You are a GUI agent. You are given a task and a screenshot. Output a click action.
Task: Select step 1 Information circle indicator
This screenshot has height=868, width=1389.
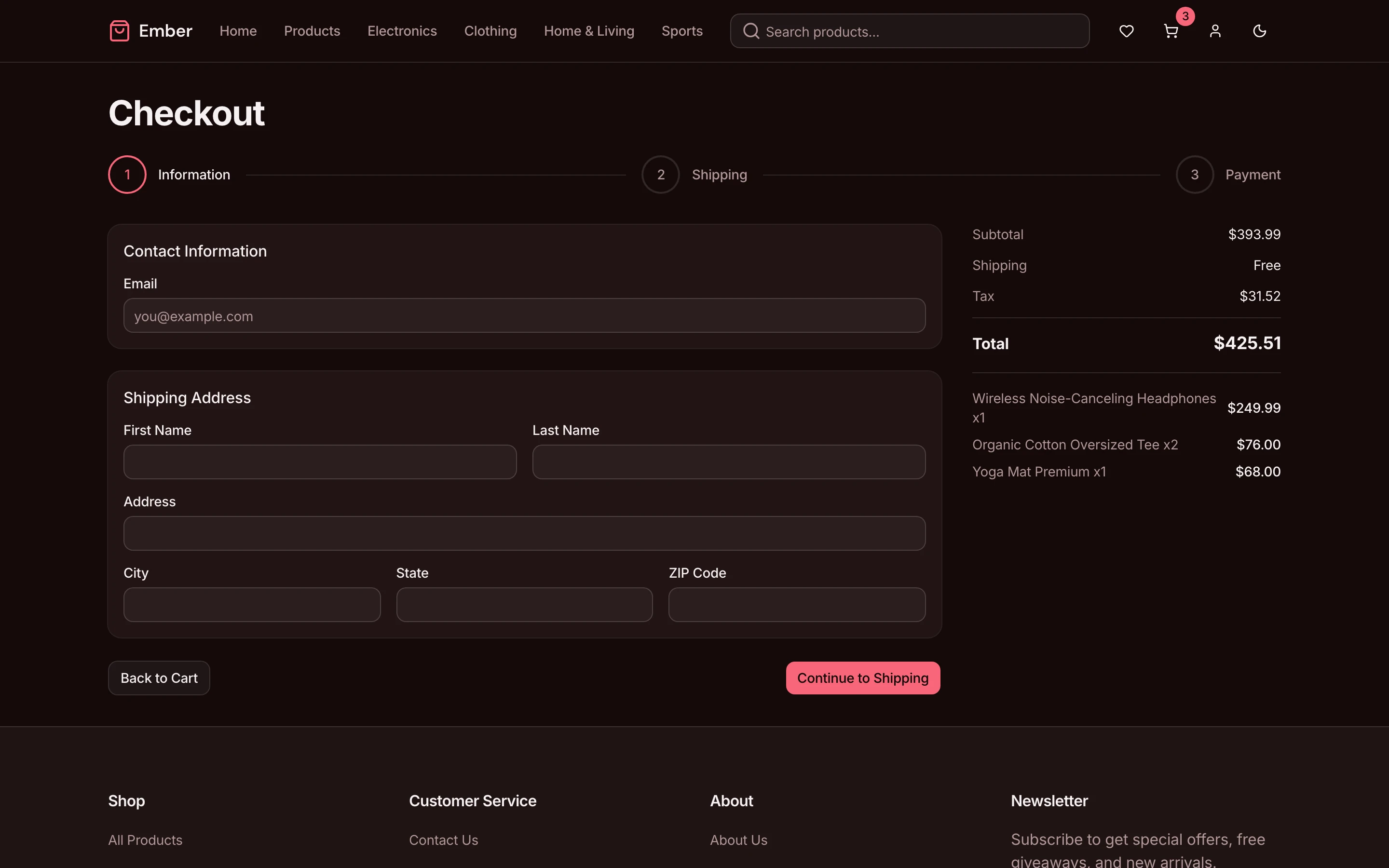[x=127, y=174]
